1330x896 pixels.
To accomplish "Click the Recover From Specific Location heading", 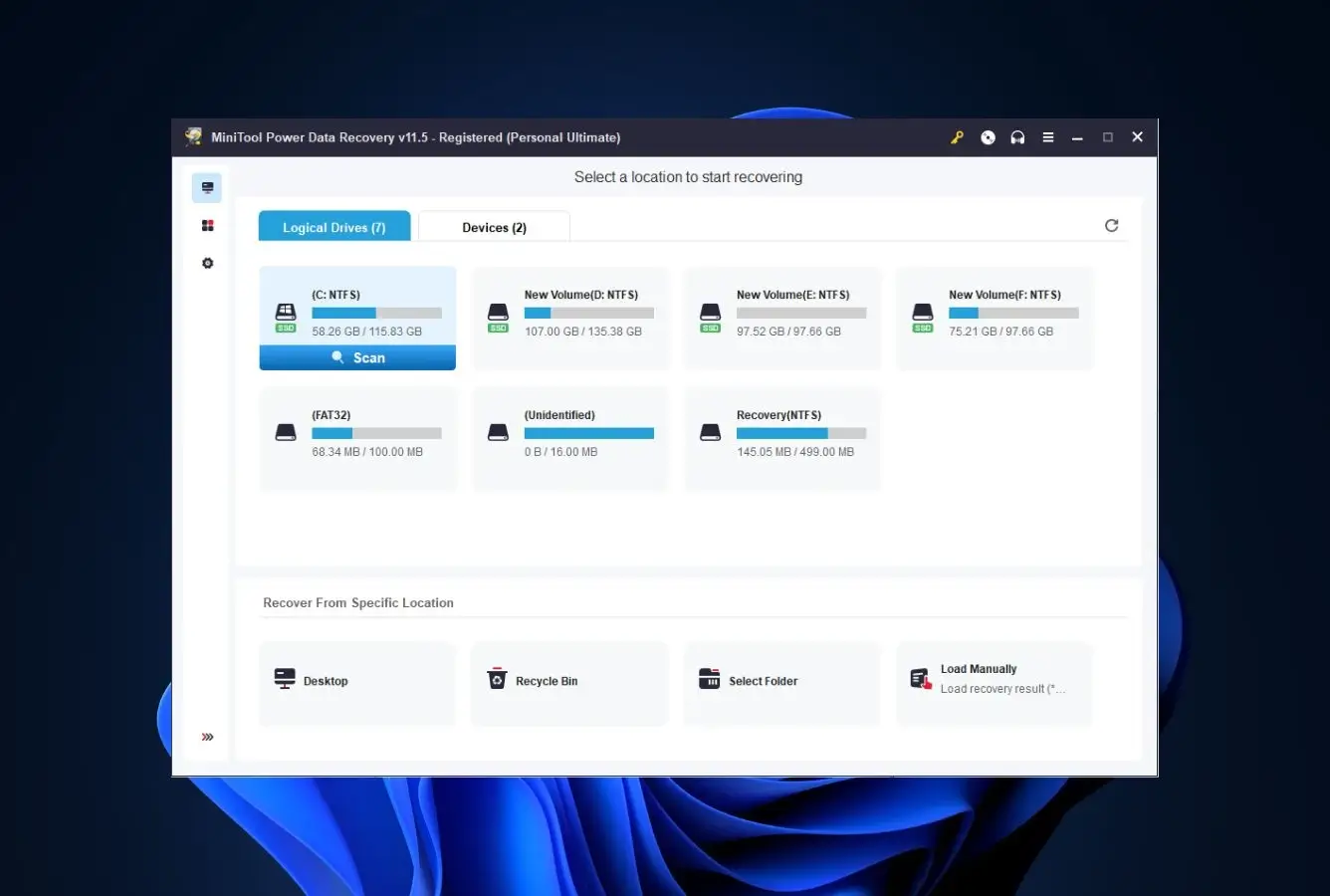I will [x=358, y=602].
